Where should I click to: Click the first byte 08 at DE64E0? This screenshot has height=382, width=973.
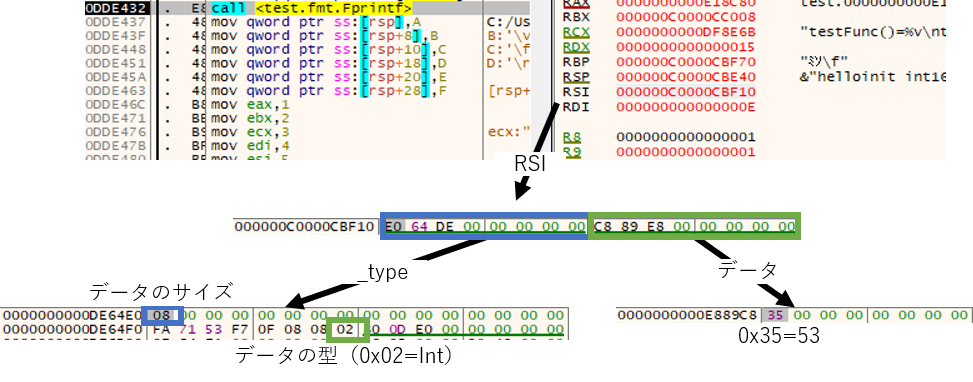161,316
